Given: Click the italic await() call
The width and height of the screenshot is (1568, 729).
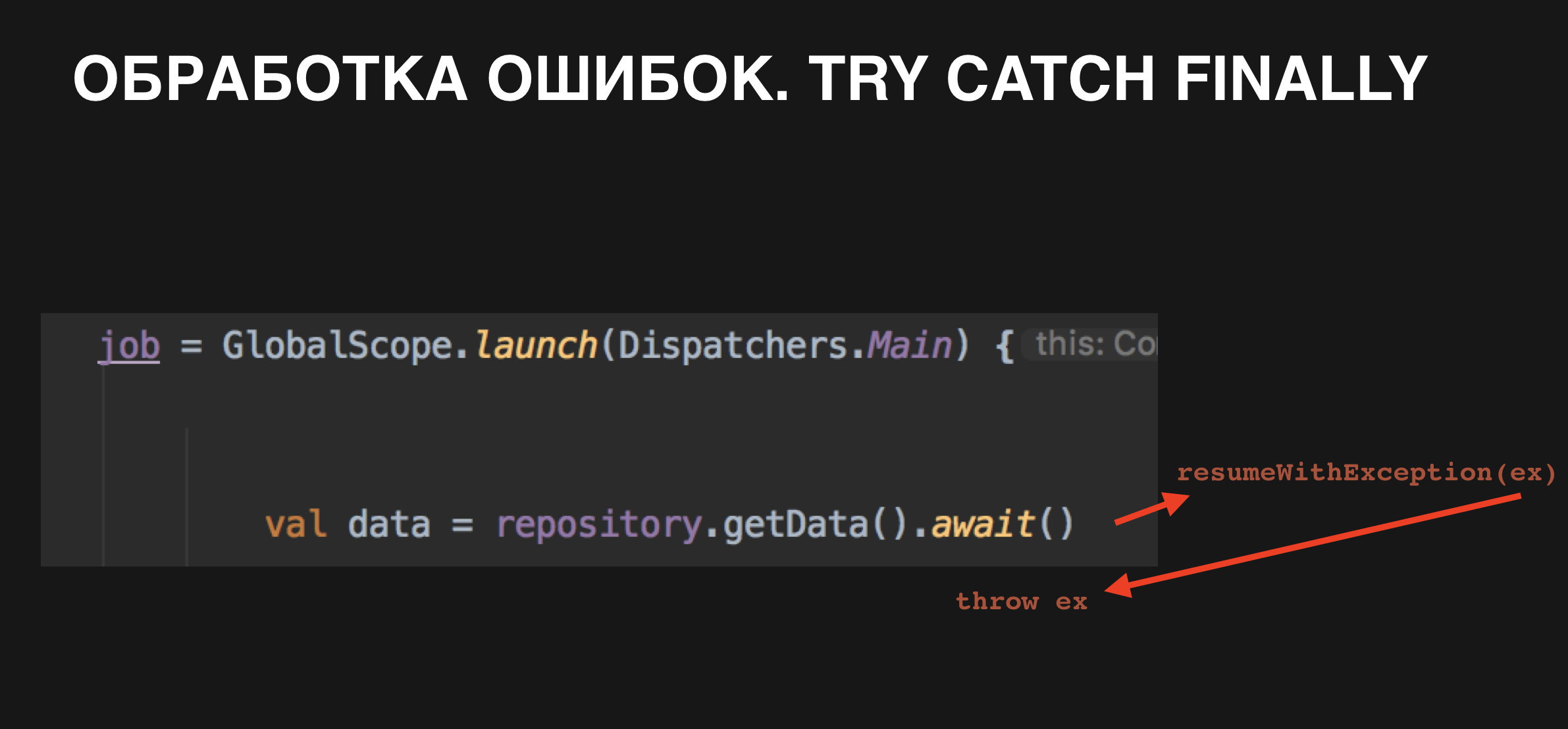Looking at the screenshot, I should coord(1003,524).
